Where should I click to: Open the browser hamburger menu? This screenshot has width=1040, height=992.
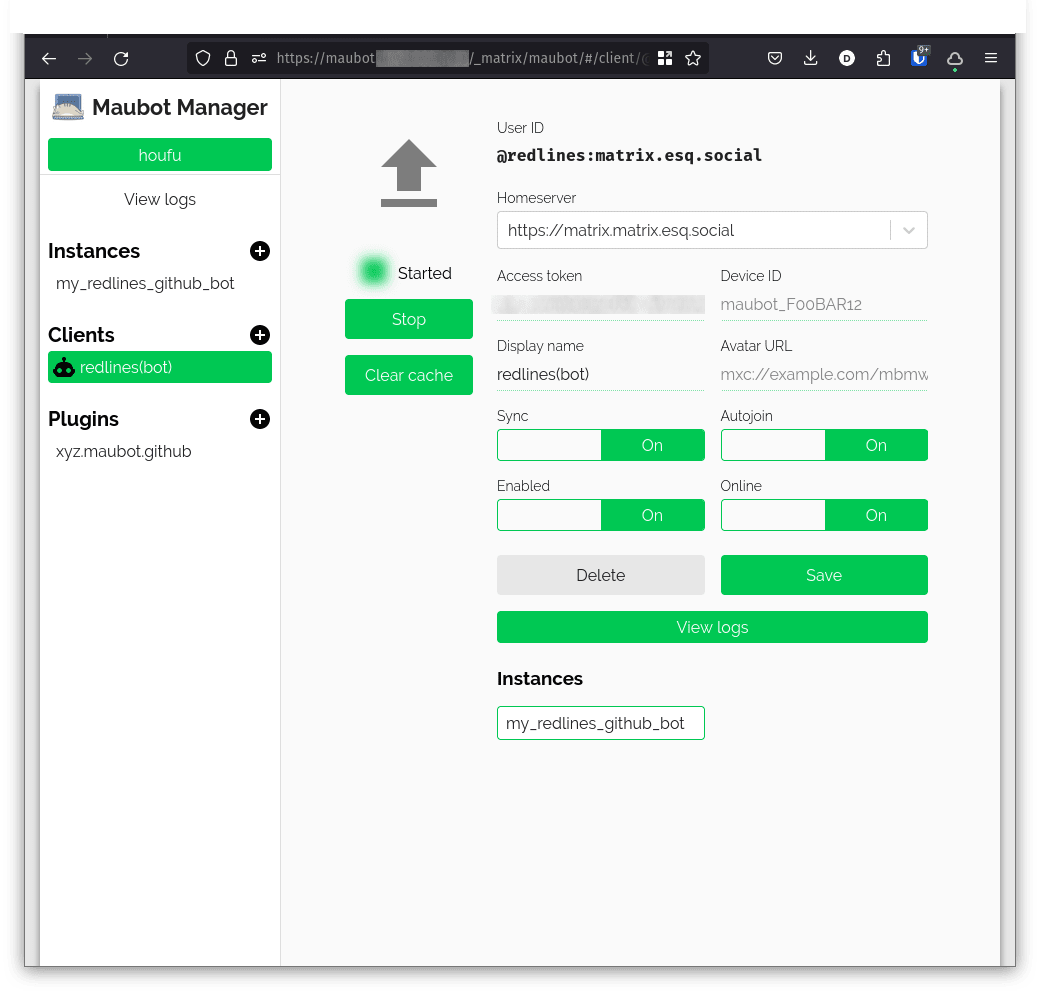tap(991, 58)
